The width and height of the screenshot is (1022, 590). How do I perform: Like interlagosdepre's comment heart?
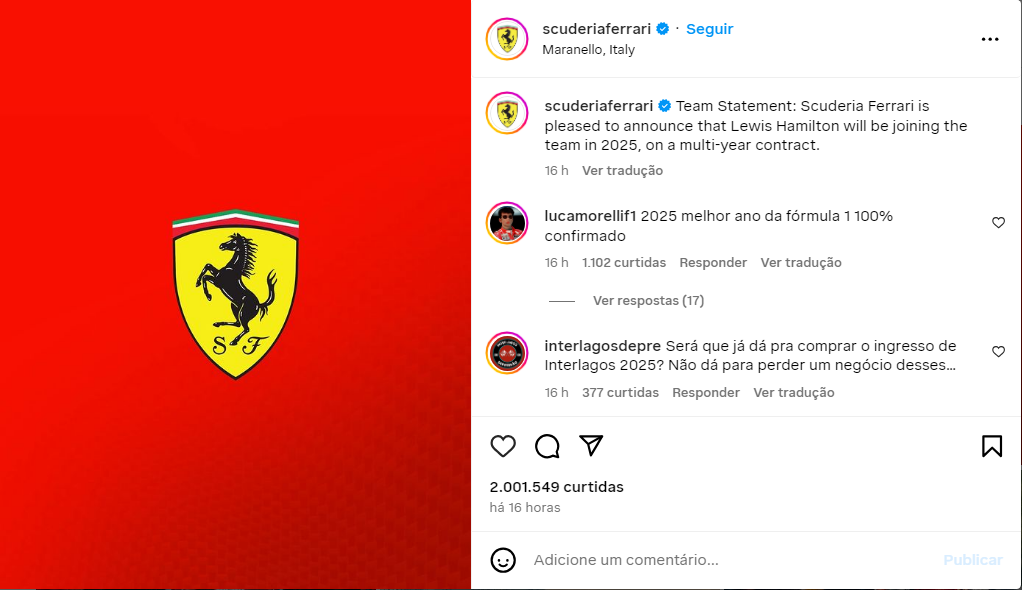tap(999, 352)
